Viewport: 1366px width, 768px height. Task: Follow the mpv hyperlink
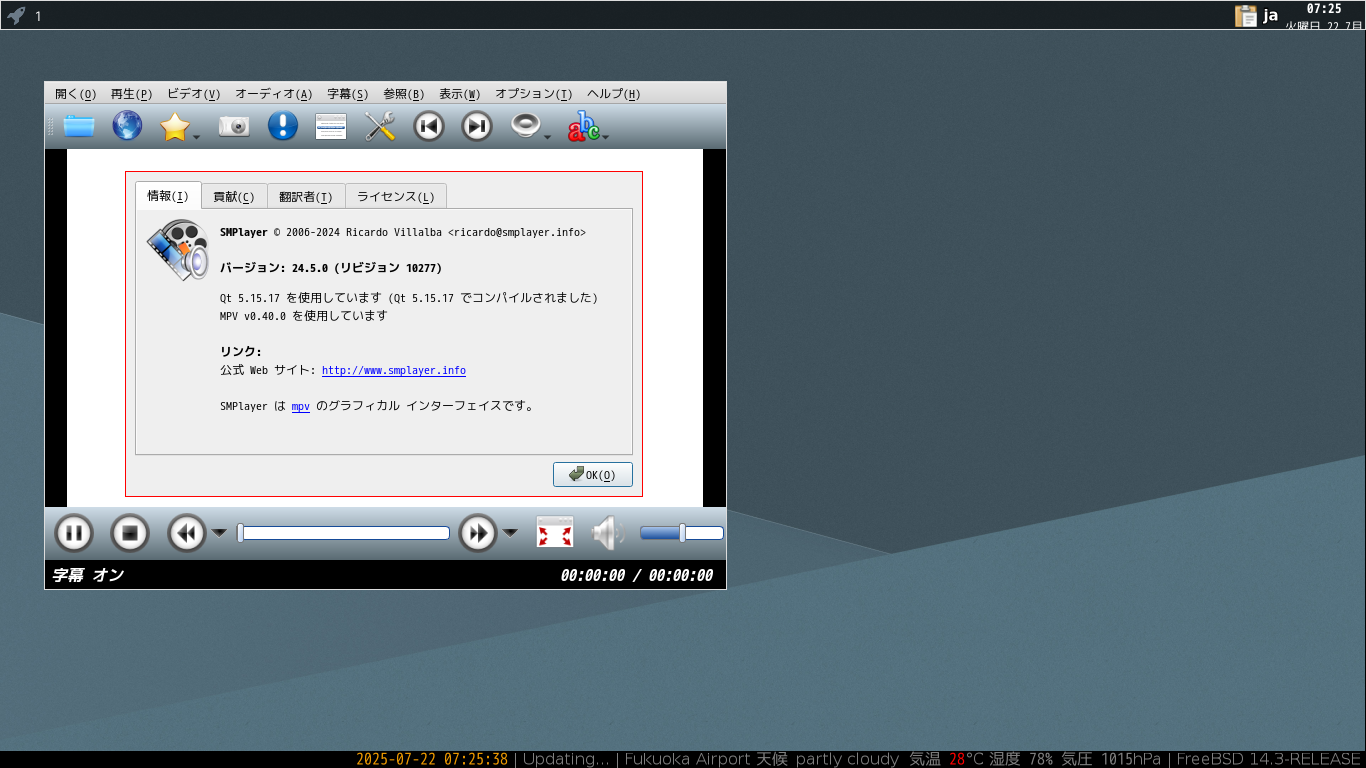301,407
